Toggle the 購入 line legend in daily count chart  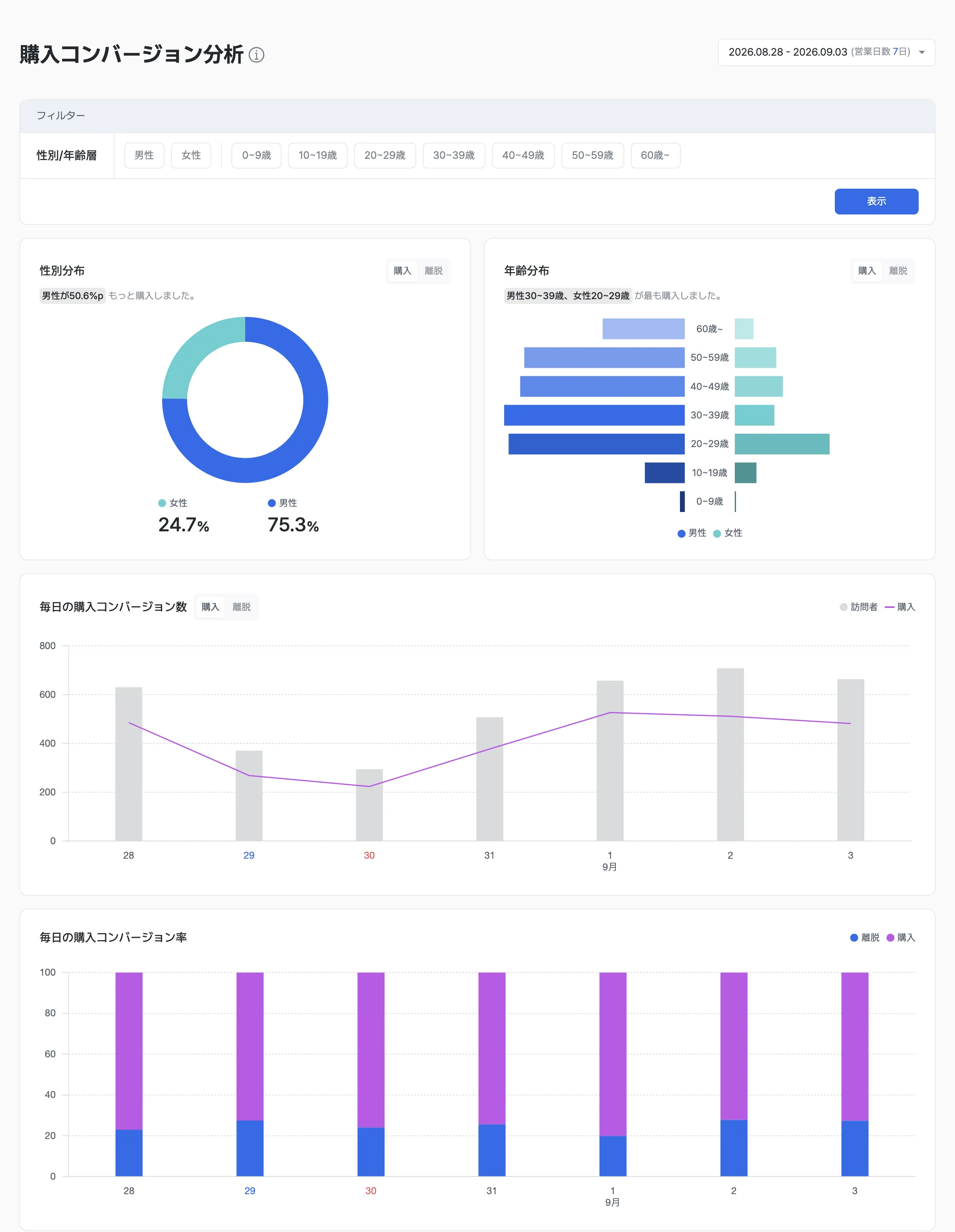(900, 607)
